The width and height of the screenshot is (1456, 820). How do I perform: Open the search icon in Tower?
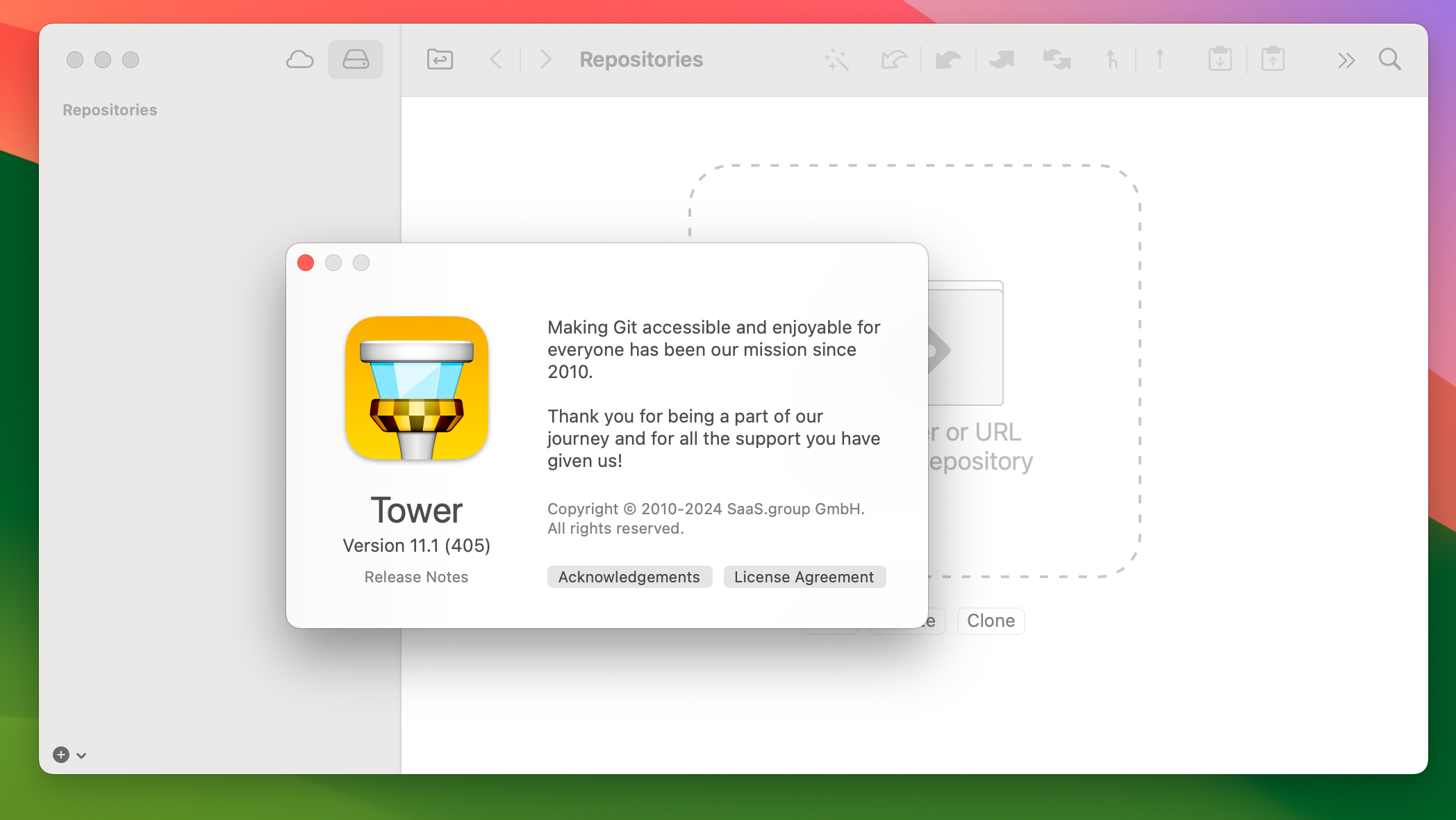tap(1391, 58)
